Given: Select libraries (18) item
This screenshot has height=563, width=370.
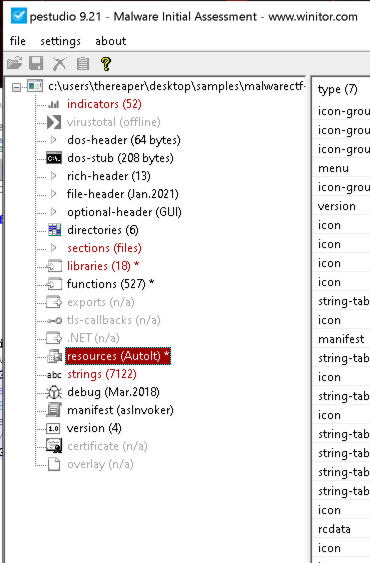Looking at the screenshot, I should click(103, 266).
